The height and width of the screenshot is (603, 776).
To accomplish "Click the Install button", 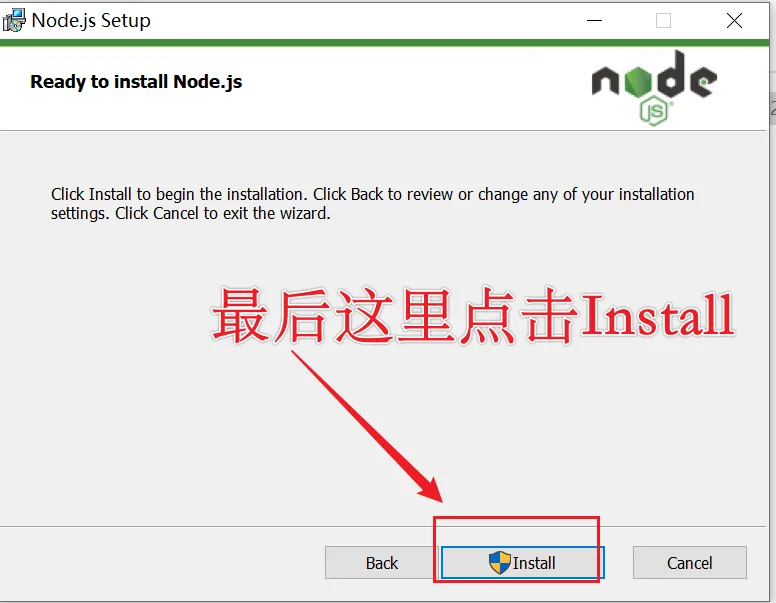I will coord(522,562).
